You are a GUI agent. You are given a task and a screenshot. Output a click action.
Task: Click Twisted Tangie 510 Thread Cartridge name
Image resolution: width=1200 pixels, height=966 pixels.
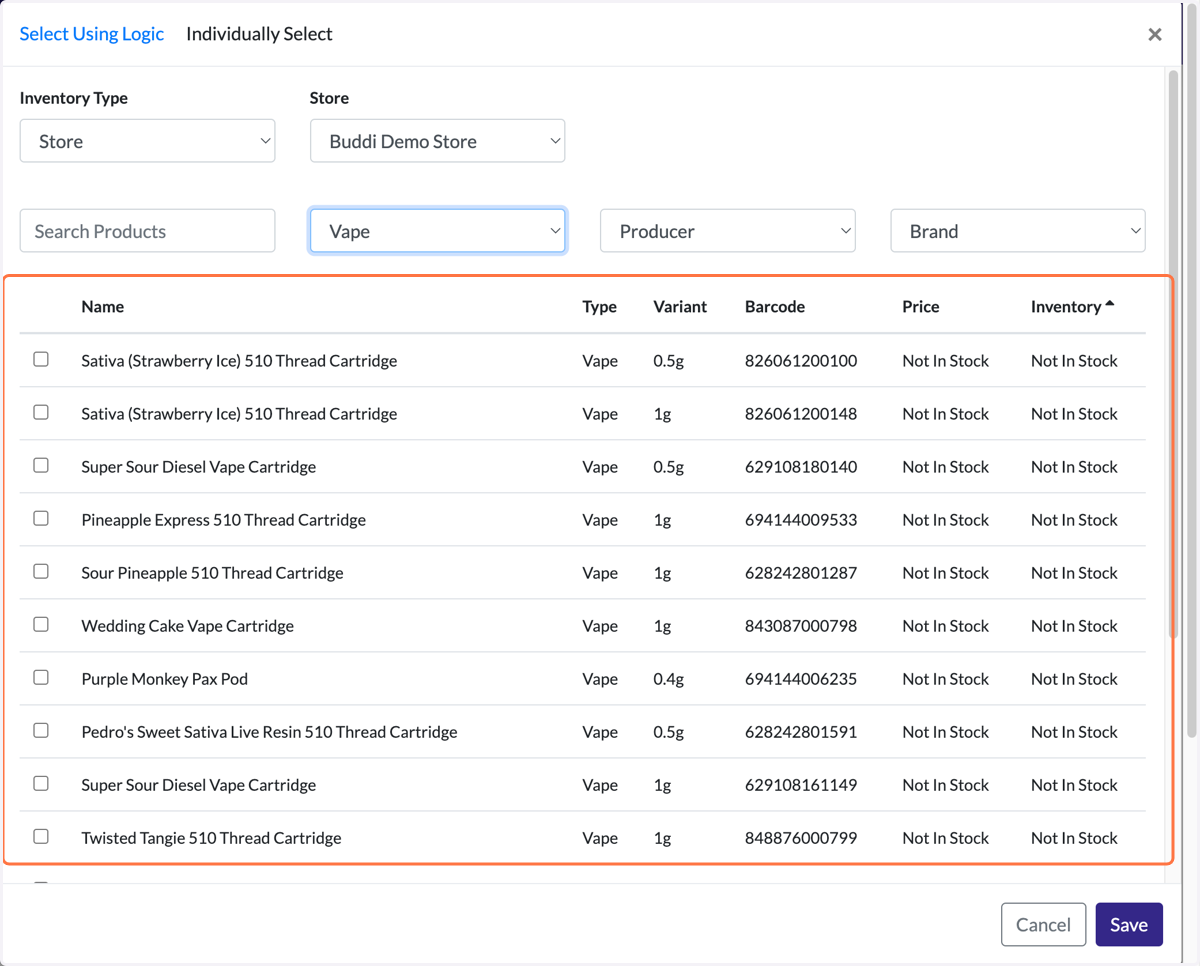pyautogui.click(x=212, y=838)
